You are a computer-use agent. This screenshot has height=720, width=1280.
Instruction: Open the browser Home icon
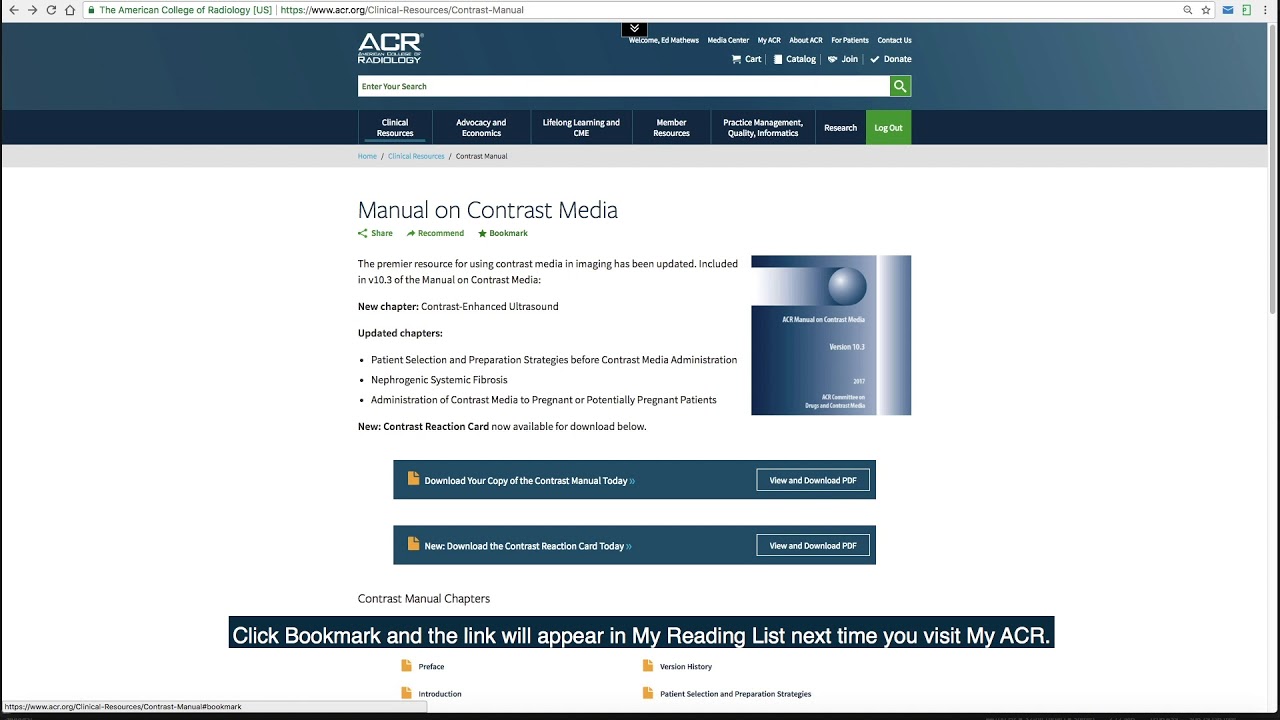click(70, 10)
